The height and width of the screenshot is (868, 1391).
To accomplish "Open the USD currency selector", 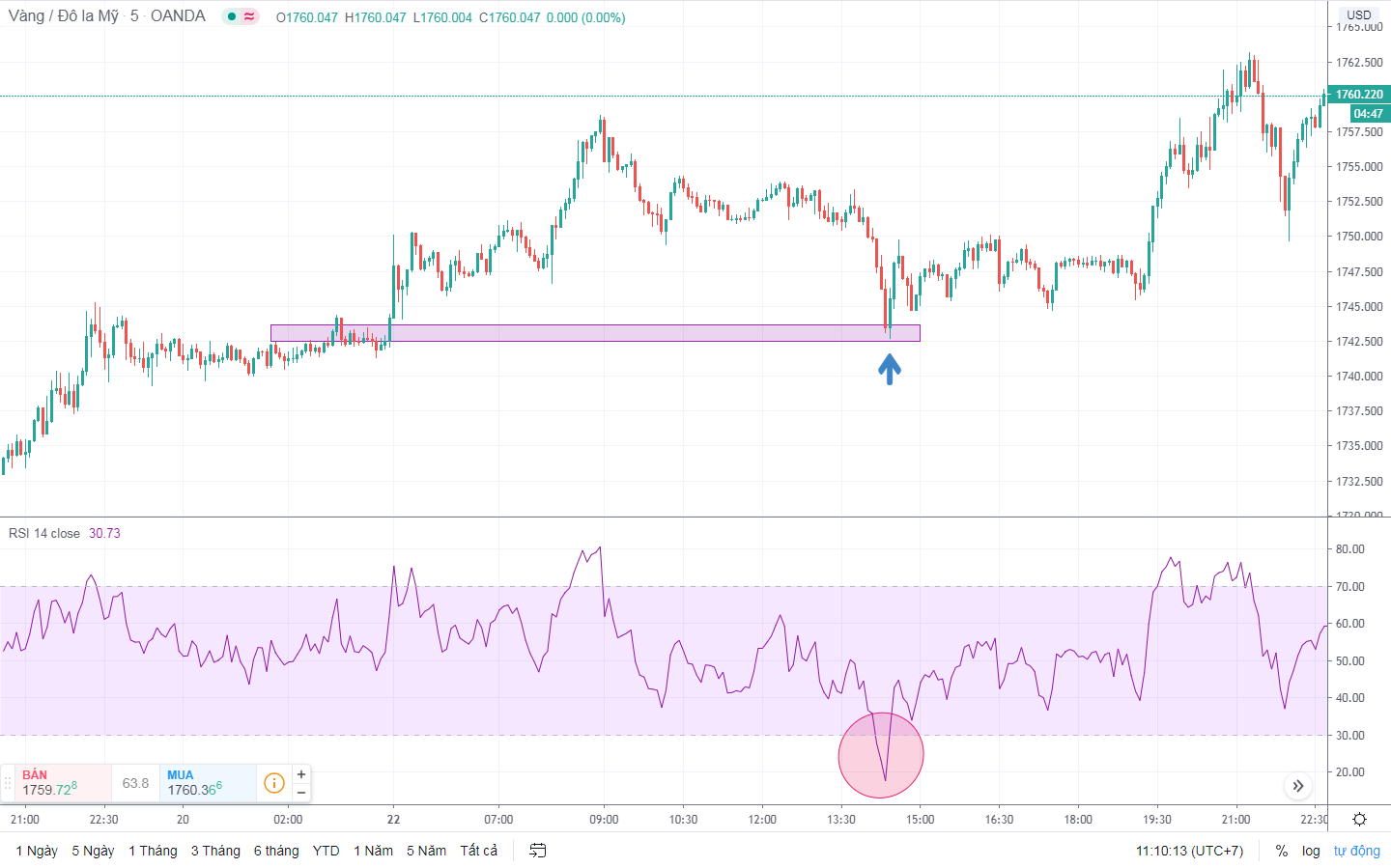I will 1359,14.
